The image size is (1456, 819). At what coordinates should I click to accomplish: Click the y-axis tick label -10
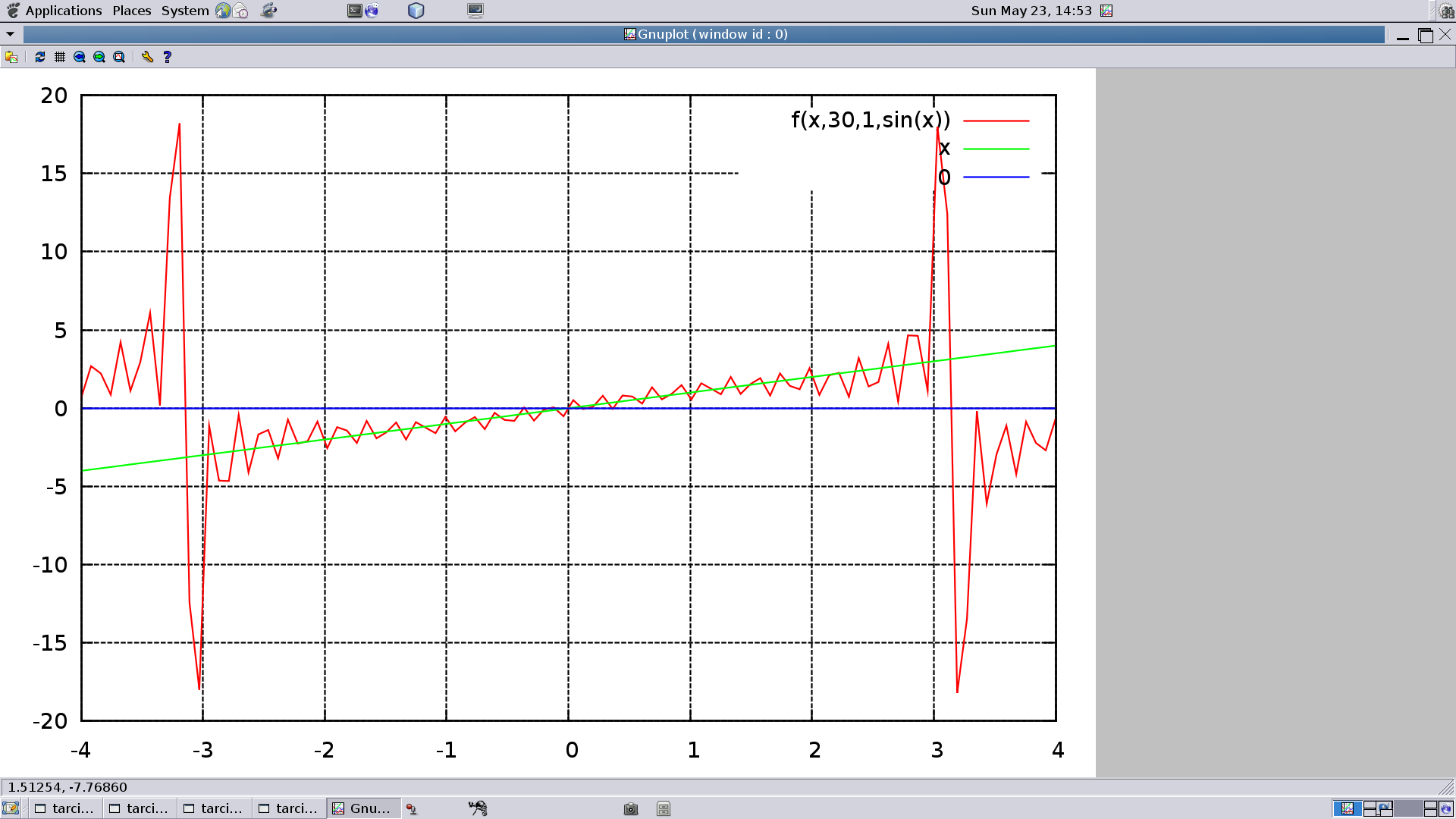click(50, 565)
